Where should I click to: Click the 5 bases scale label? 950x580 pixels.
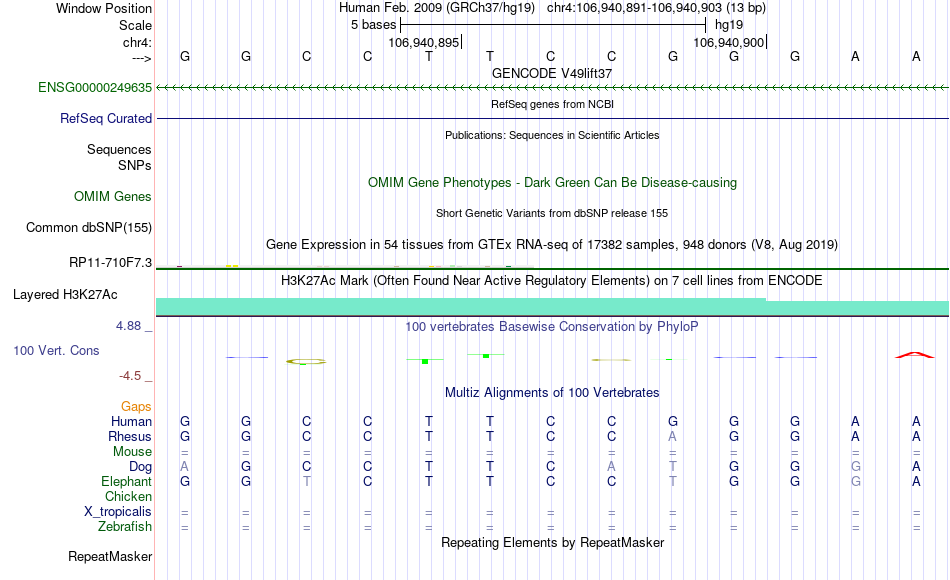point(373,25)
